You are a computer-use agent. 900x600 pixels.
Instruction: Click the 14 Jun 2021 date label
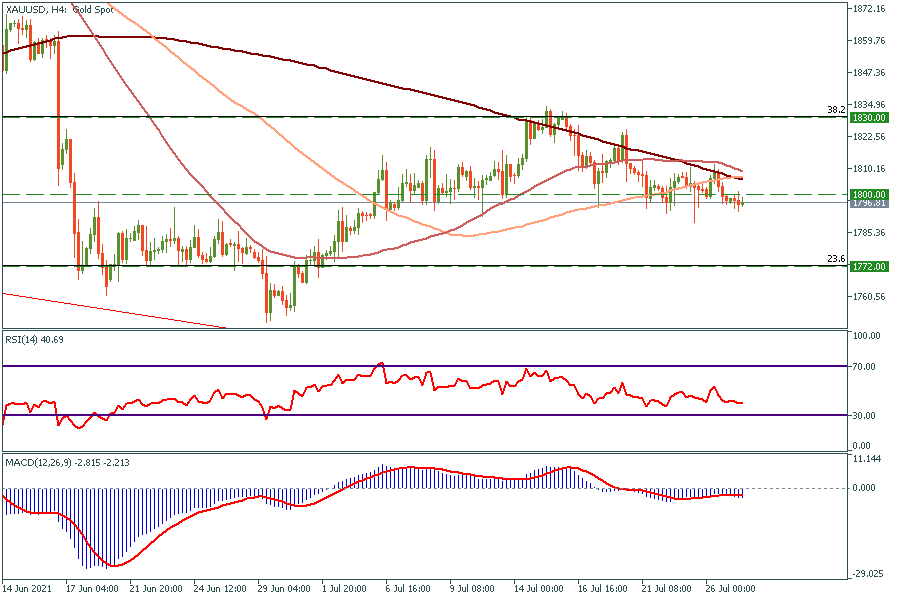tap(27, 589)
